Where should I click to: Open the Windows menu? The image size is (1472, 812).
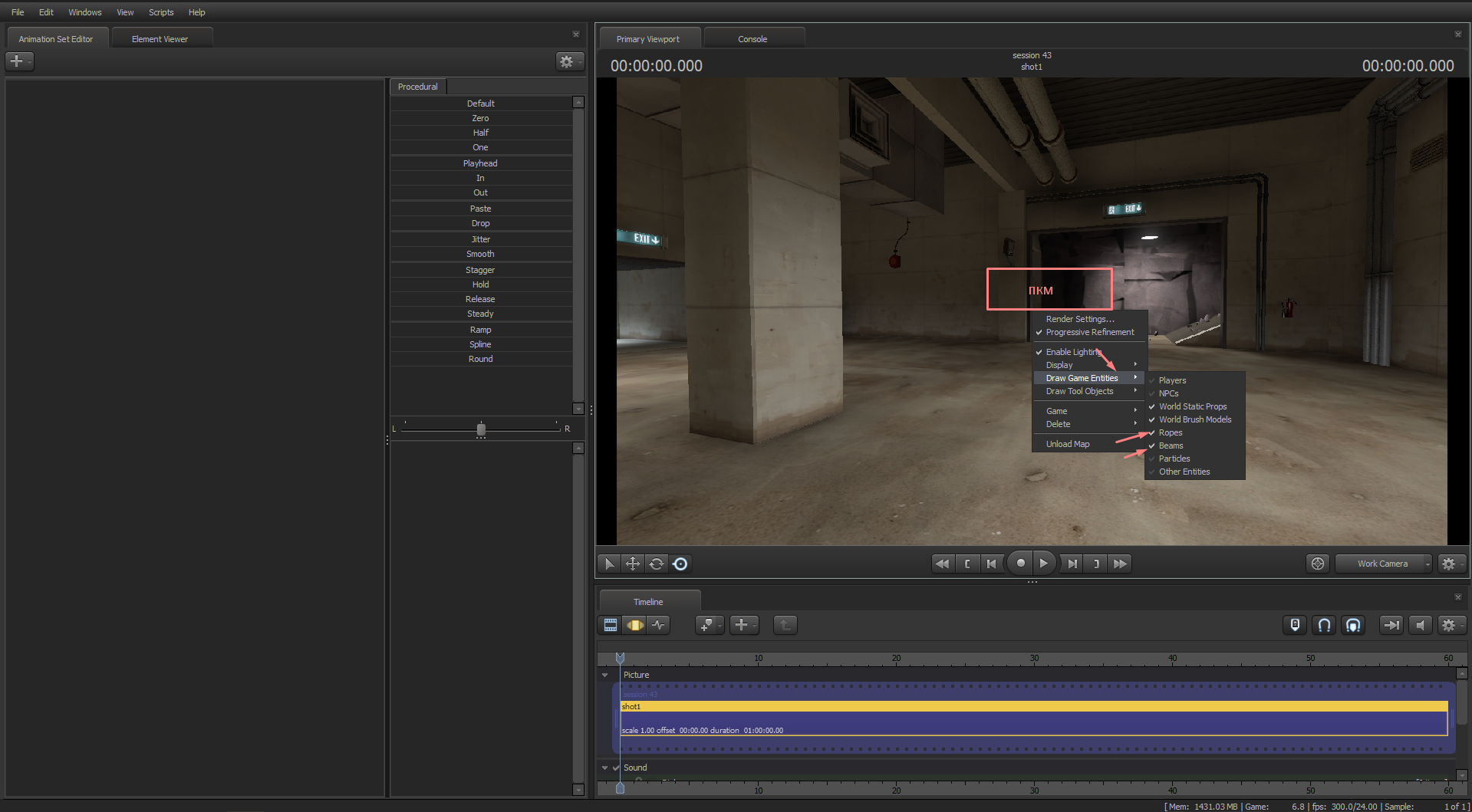pyautogui.click(x=85, y=12)
